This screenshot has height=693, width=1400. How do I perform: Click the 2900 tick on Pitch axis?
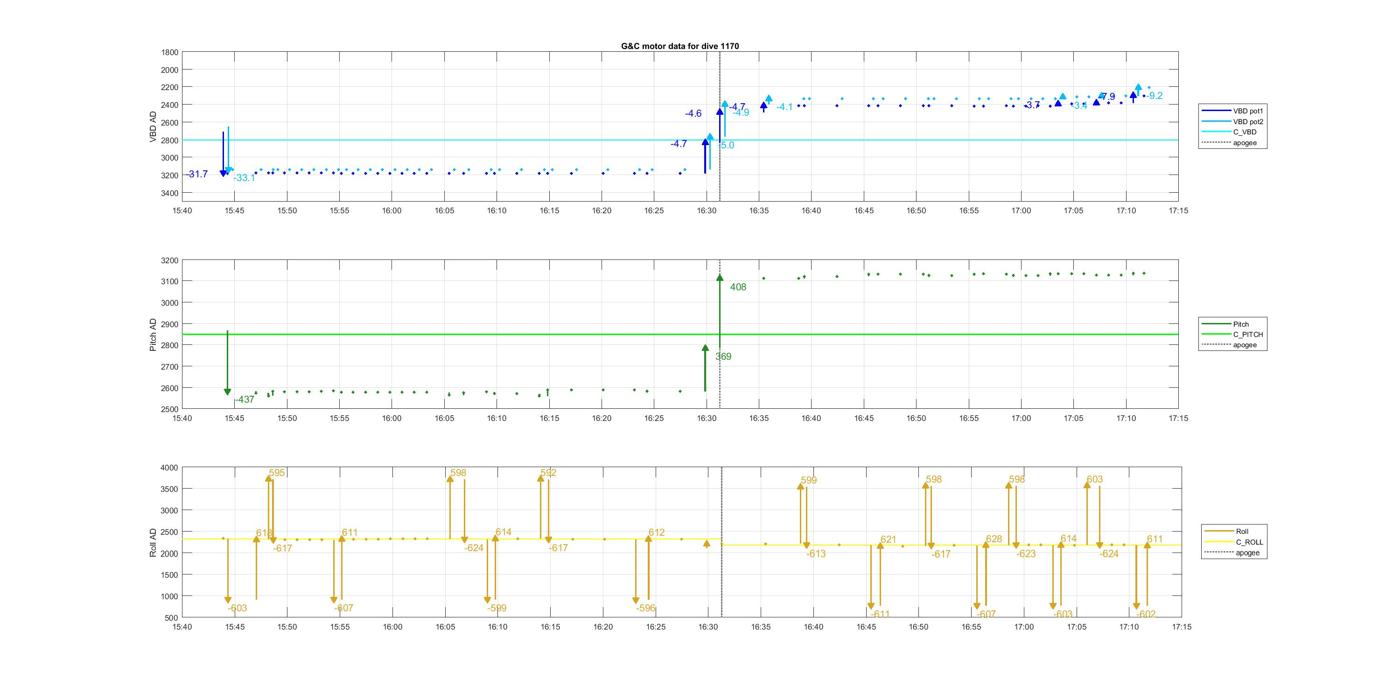click(x=170, y=325)
